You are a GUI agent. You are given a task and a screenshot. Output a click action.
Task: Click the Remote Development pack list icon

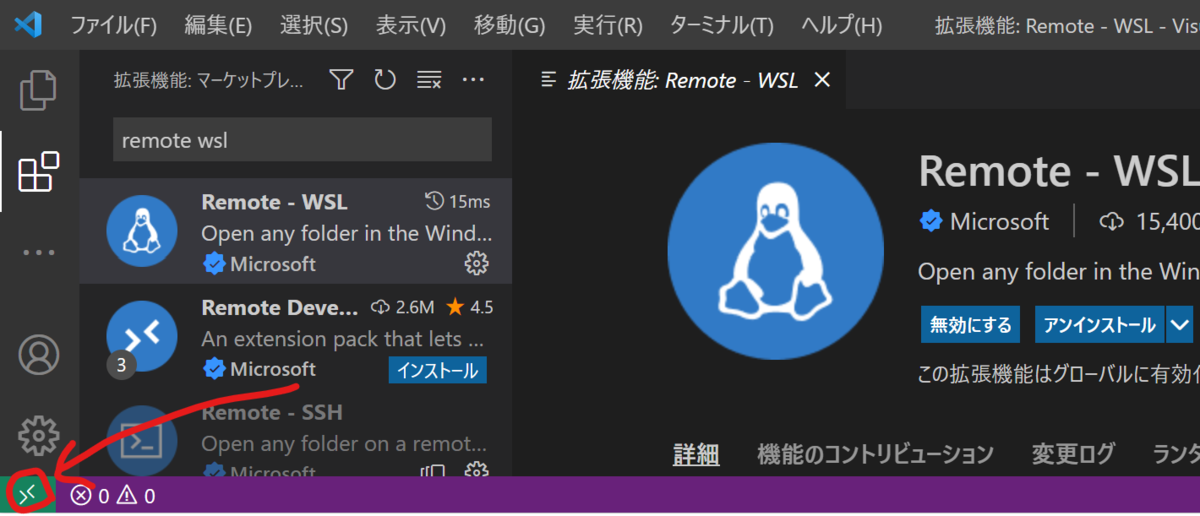point(141,337)
